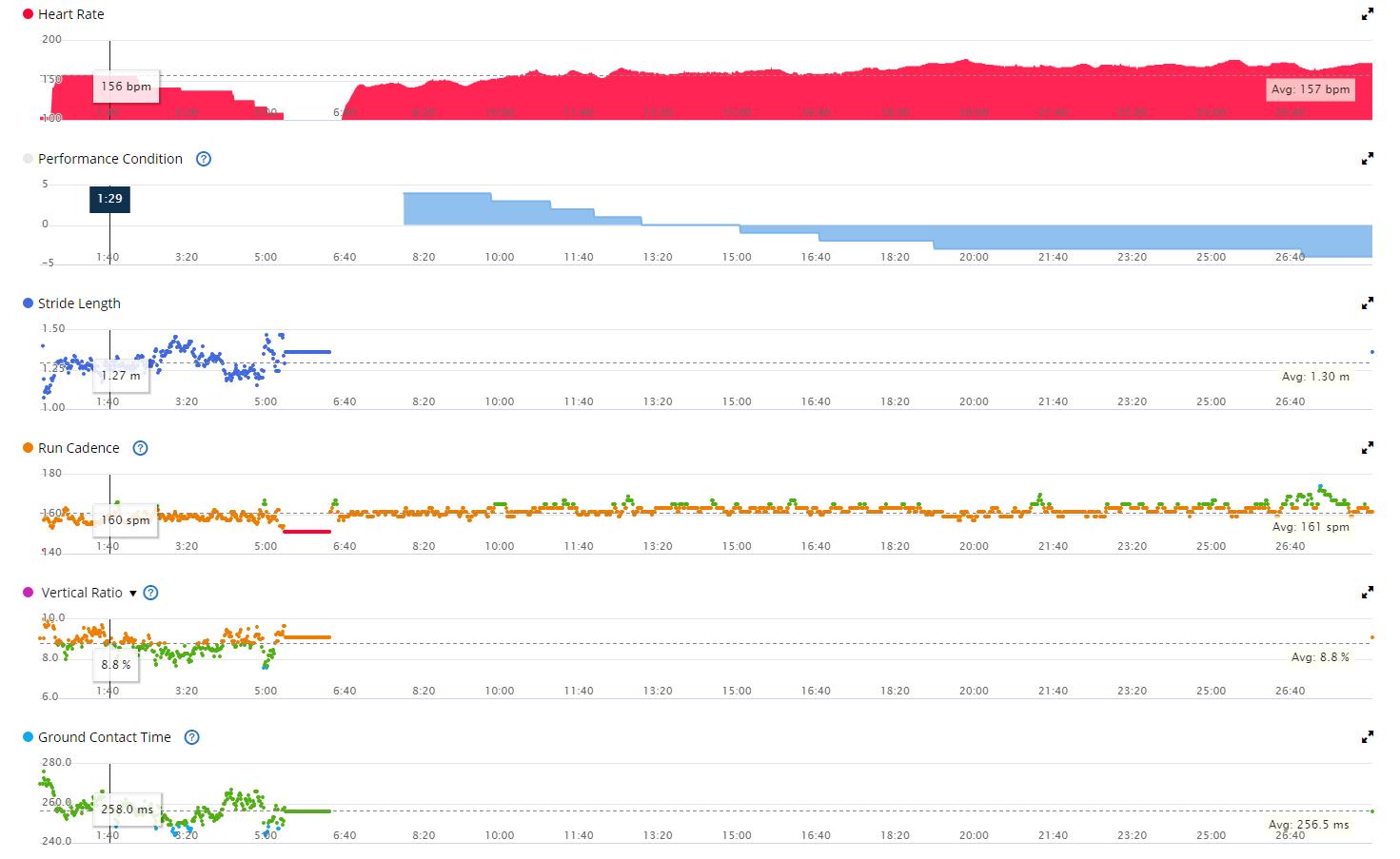
Task: Toggle the Run Cadence orange legend dot
Action: click(28, 448)
